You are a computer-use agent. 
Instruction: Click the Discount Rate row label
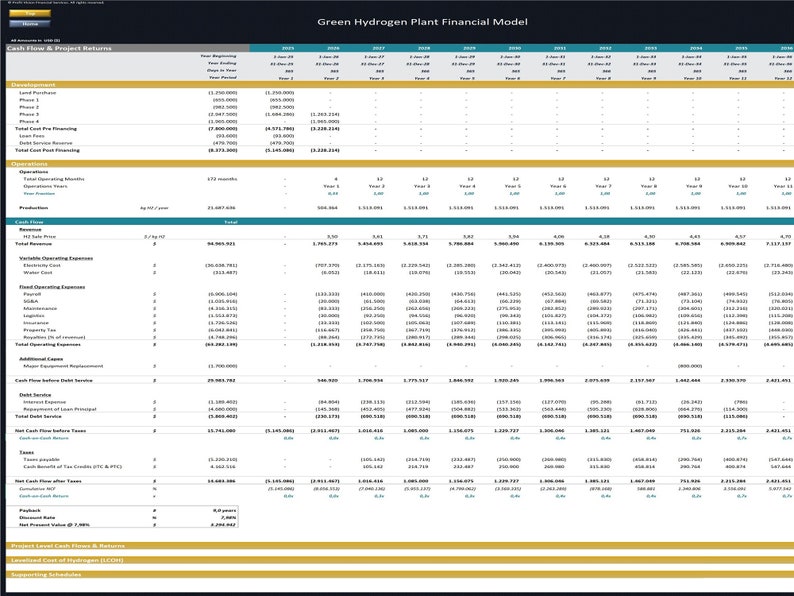click(x=37, y=518)
